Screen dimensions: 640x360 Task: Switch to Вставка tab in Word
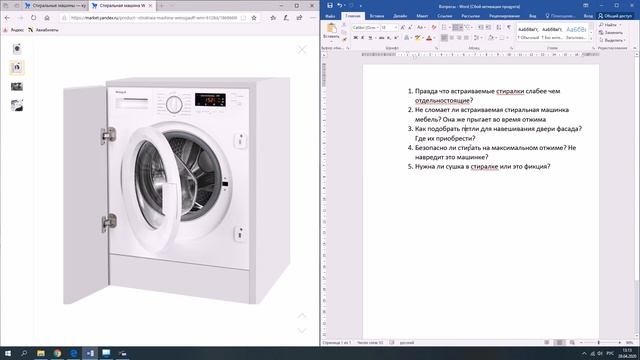tap(377, 16)
